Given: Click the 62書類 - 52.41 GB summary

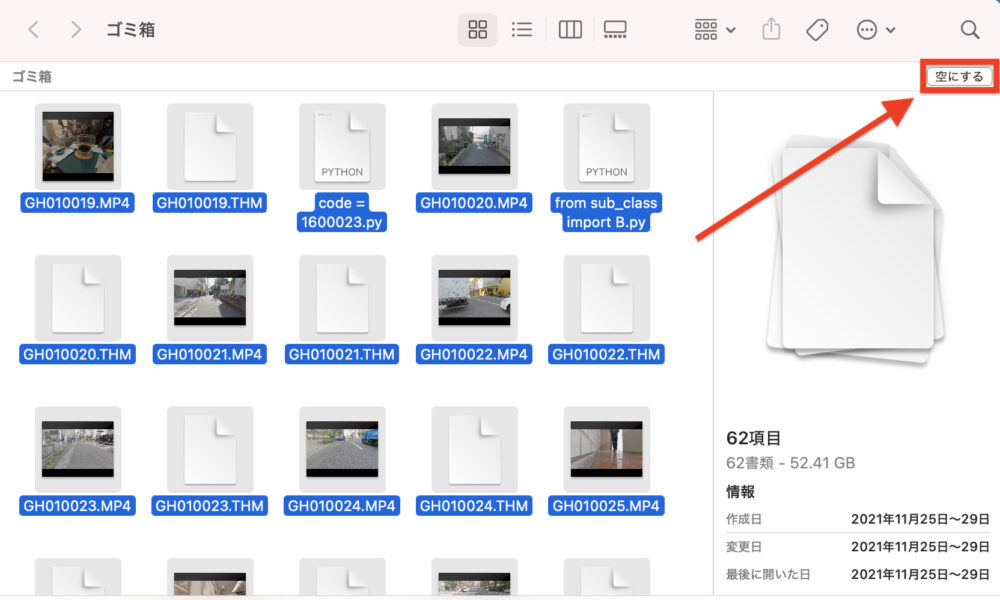Looking at the screenshot, I should pos(791,463).
